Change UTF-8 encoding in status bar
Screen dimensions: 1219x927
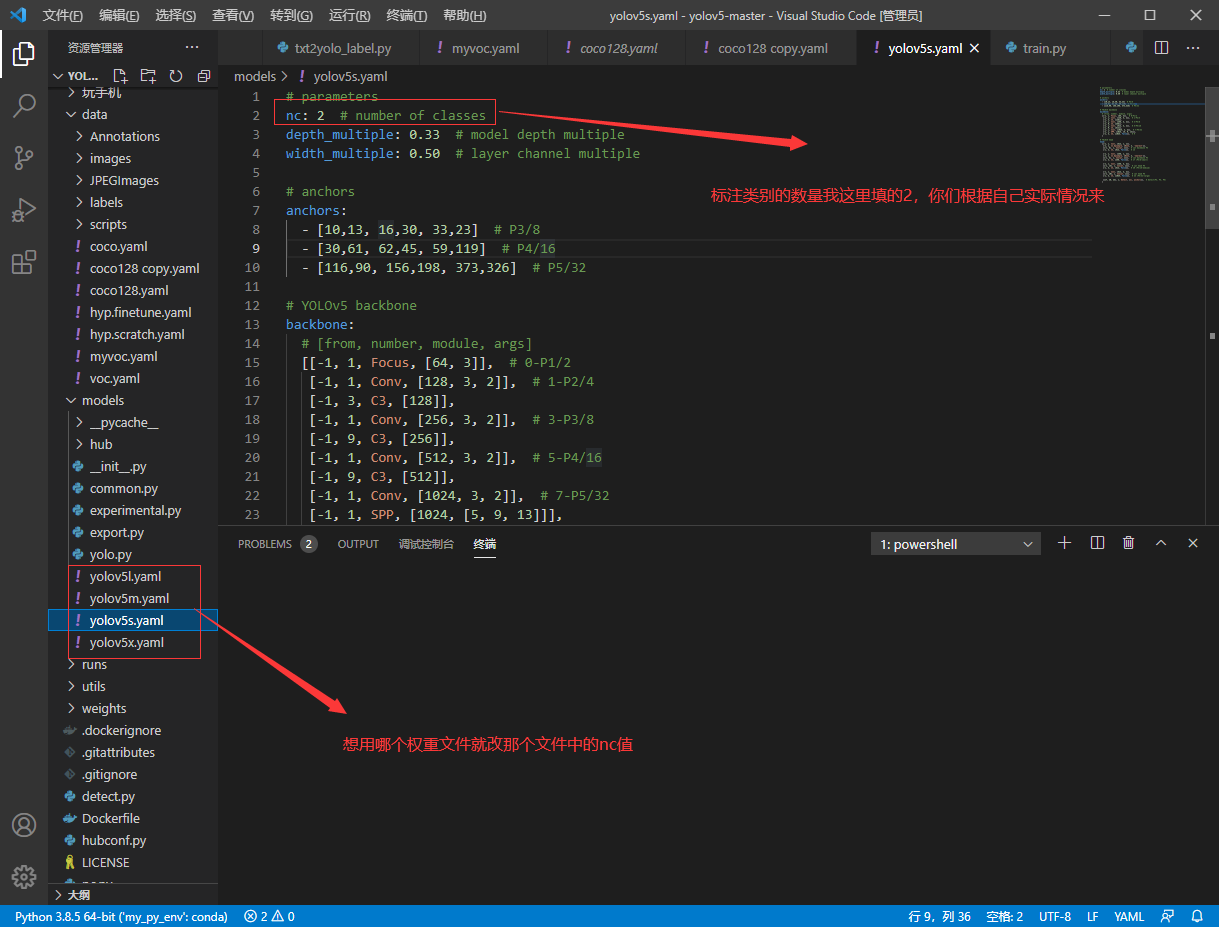pyautogui.click(x=1055, y=916)
